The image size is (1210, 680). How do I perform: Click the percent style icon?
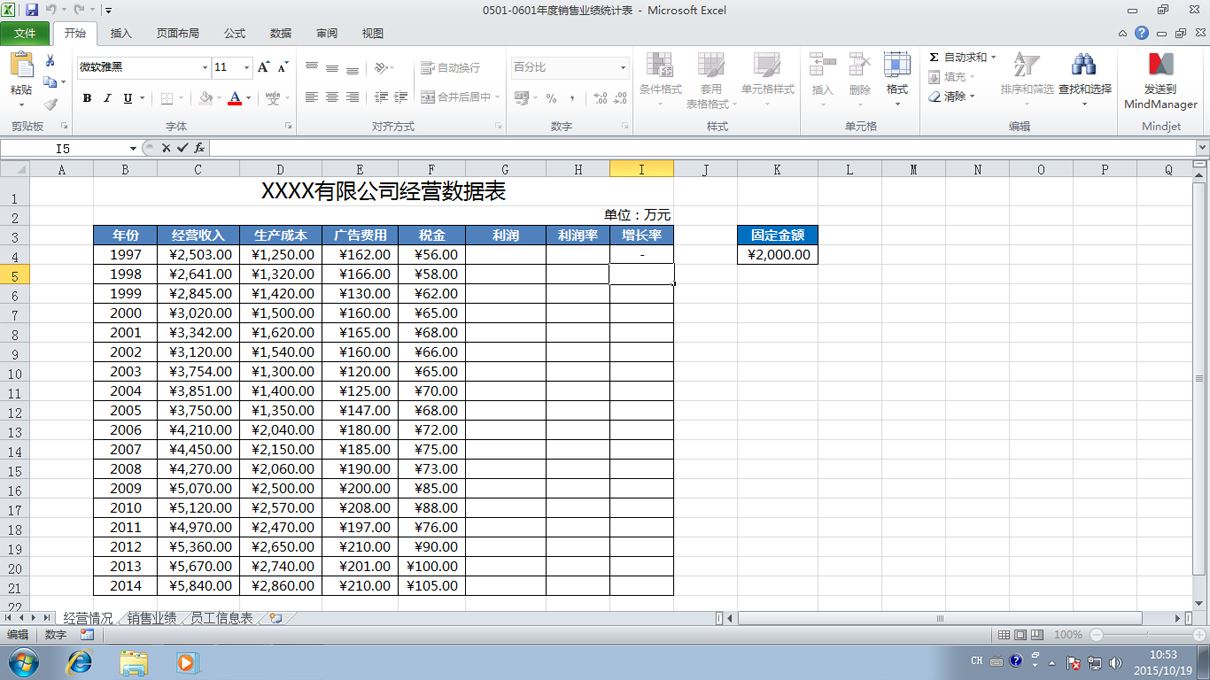click(x=551, y=98)
